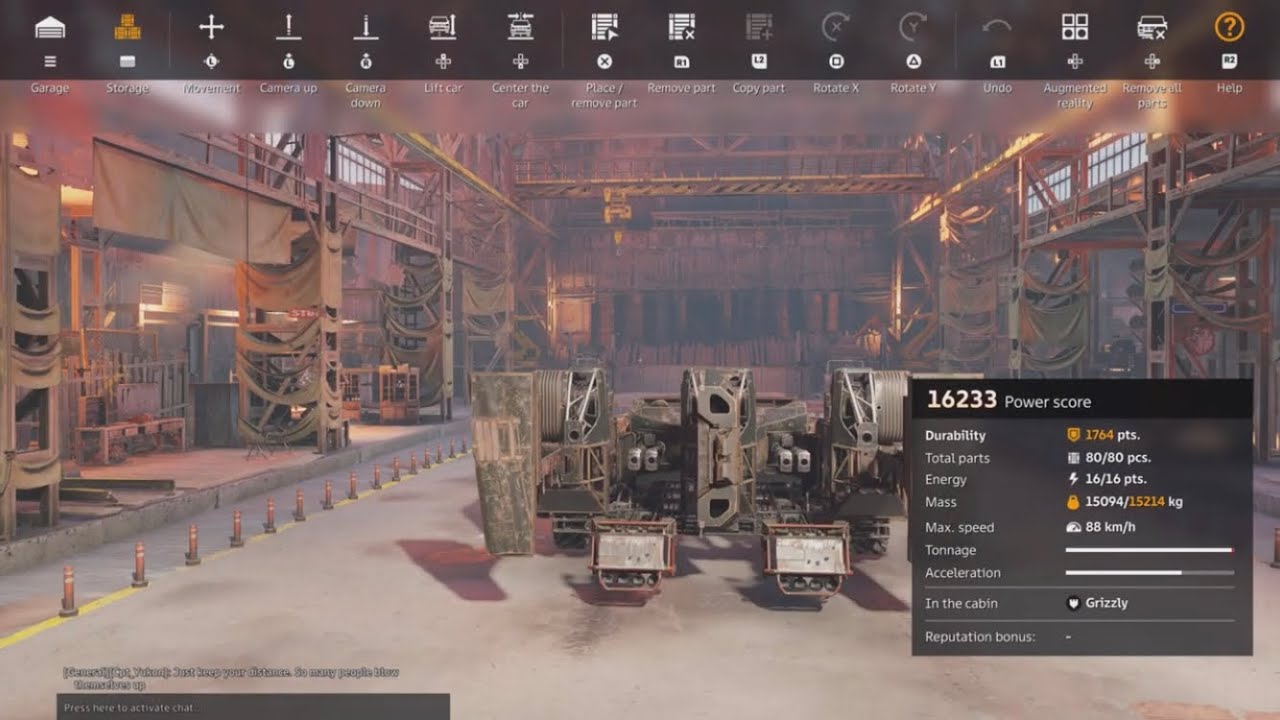Click the Rotate Y icon

(913, 27)
